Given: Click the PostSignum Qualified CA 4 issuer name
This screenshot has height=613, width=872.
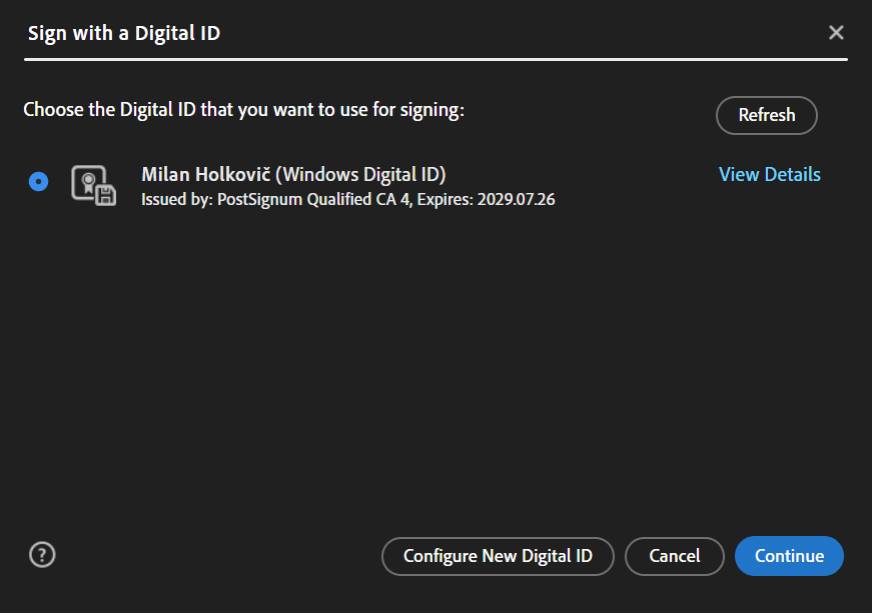Looking at the screenshot, I should [314, 200].
